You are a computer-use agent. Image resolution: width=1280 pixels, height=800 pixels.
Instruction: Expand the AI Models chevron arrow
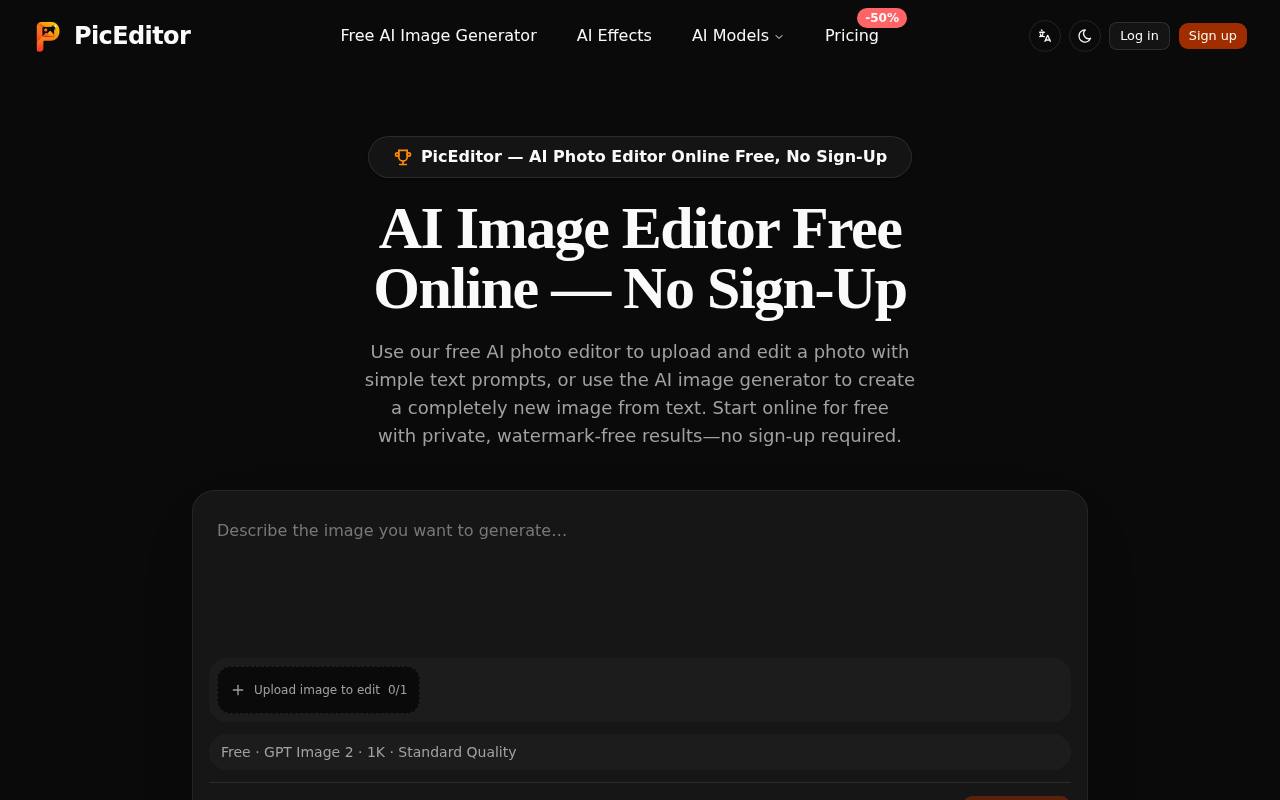pyautogui.click(x=779, y=37)
